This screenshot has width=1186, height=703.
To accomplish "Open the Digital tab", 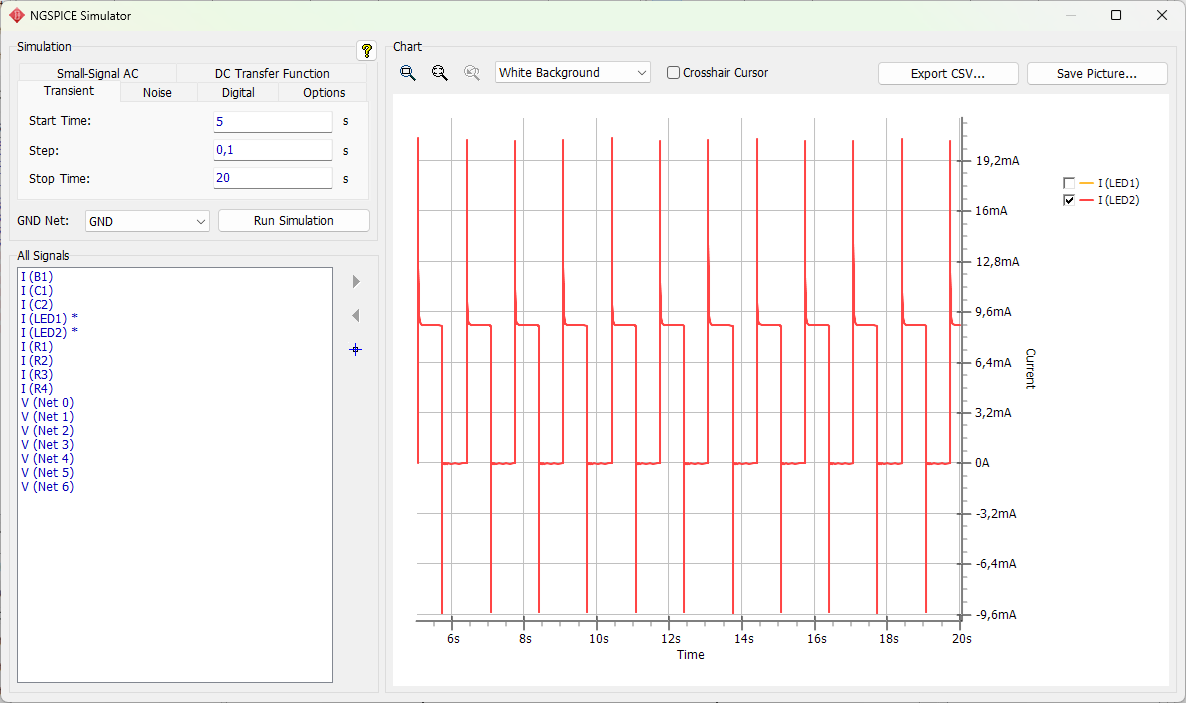I will [238, 92].
